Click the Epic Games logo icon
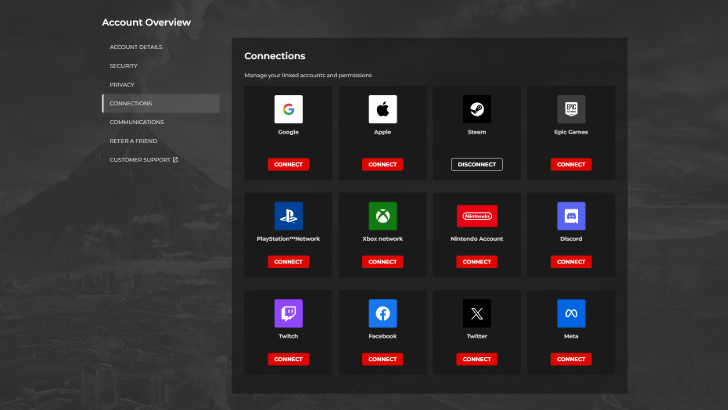 571,109
